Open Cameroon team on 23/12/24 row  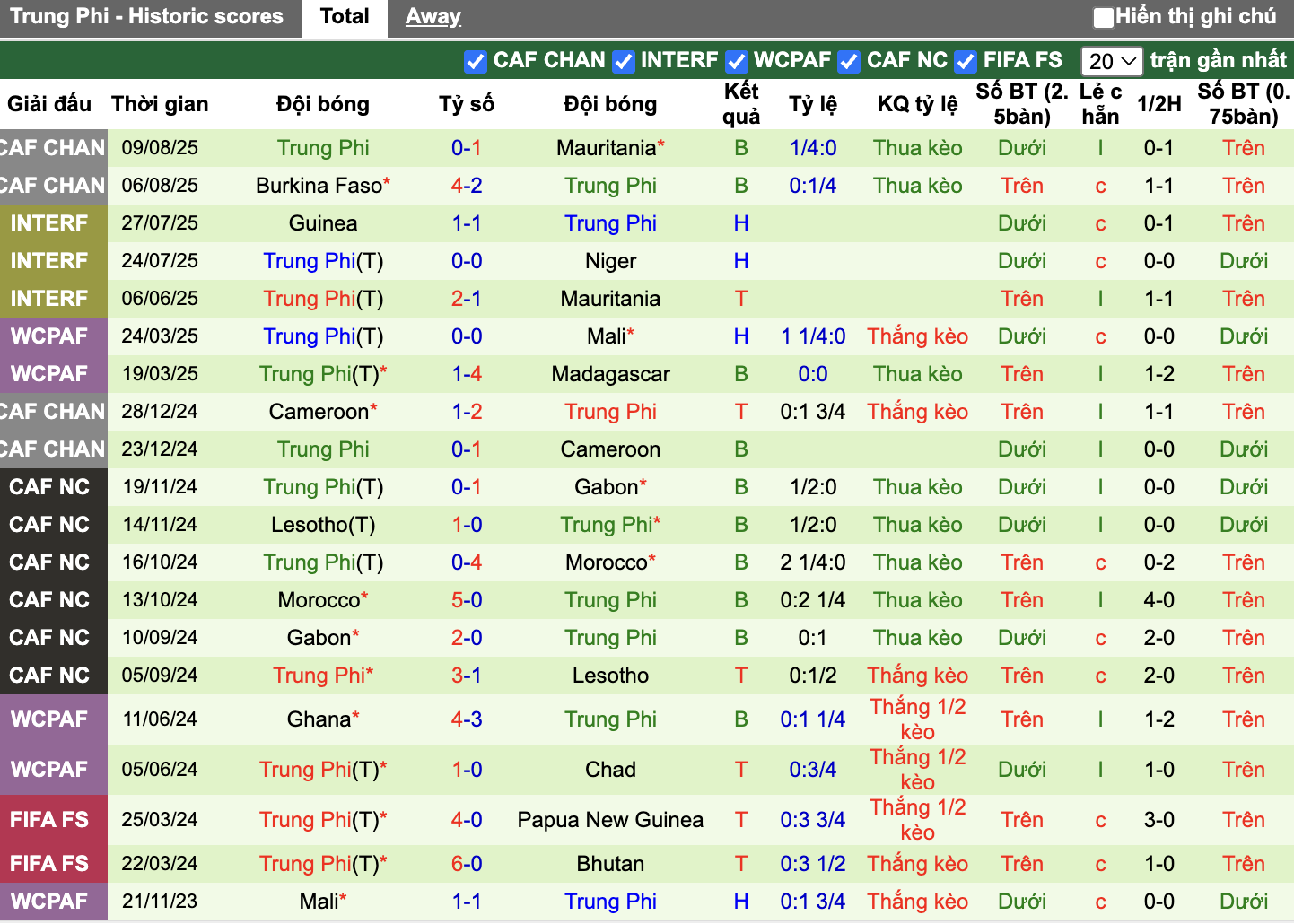[610, 449]
